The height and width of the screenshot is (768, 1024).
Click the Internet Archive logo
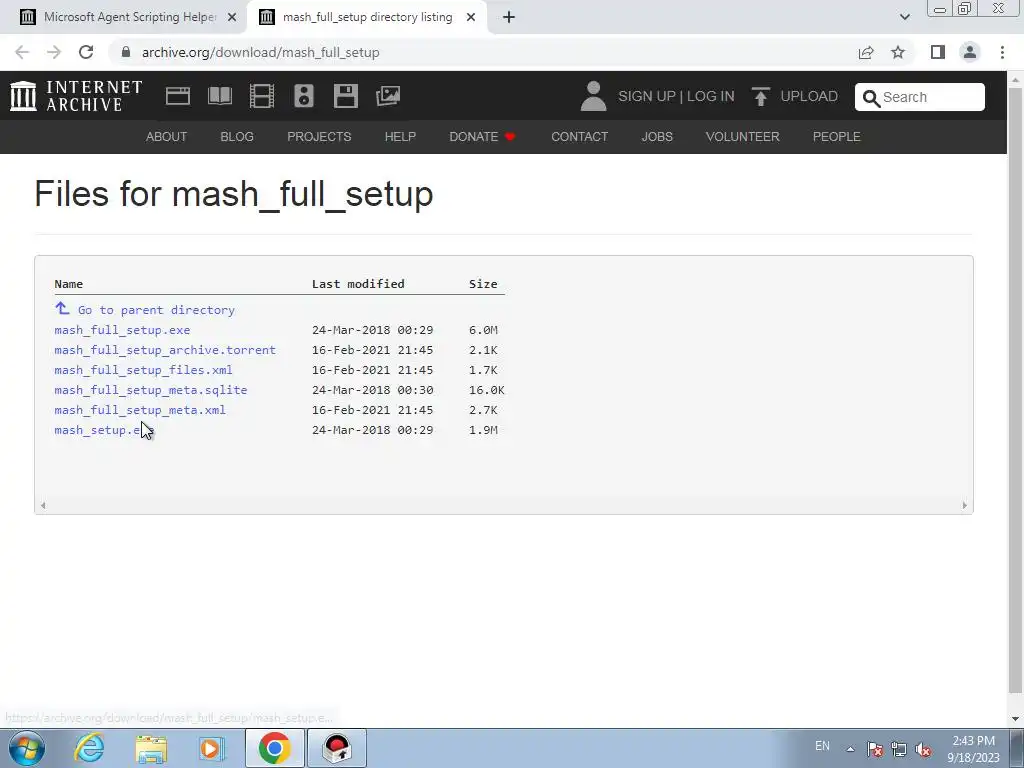pos(76,96)
